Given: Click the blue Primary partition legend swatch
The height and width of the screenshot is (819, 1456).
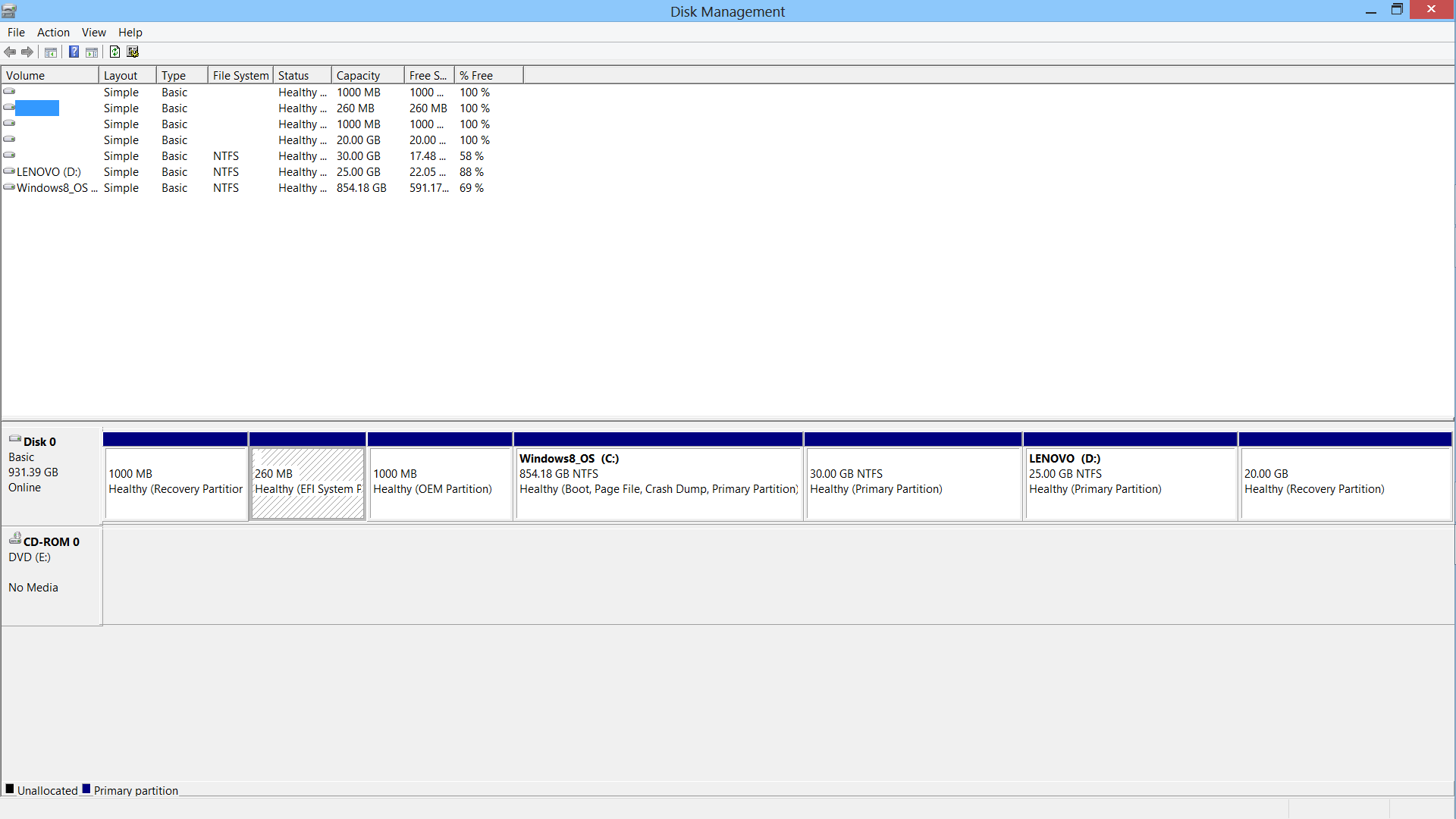Looking at the screenshot, I should 86,789.
